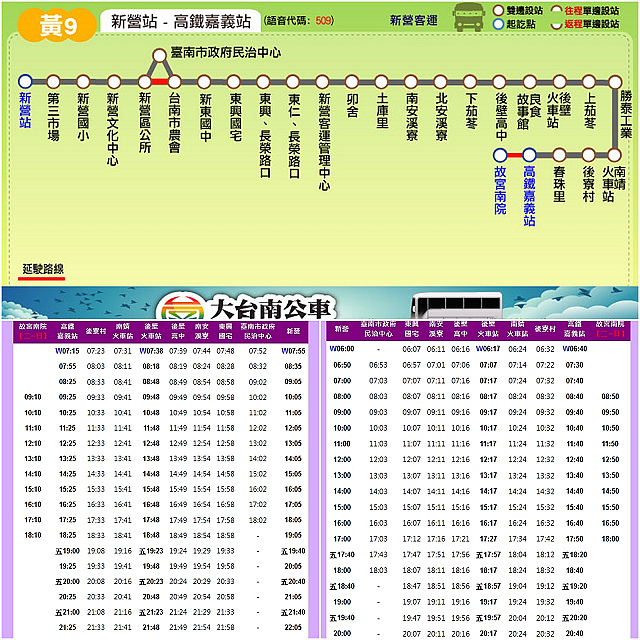Click the 22:05 last arrival cell
Image resolution: width=640 pixels, height=640 pixels.
coord(293,627)
